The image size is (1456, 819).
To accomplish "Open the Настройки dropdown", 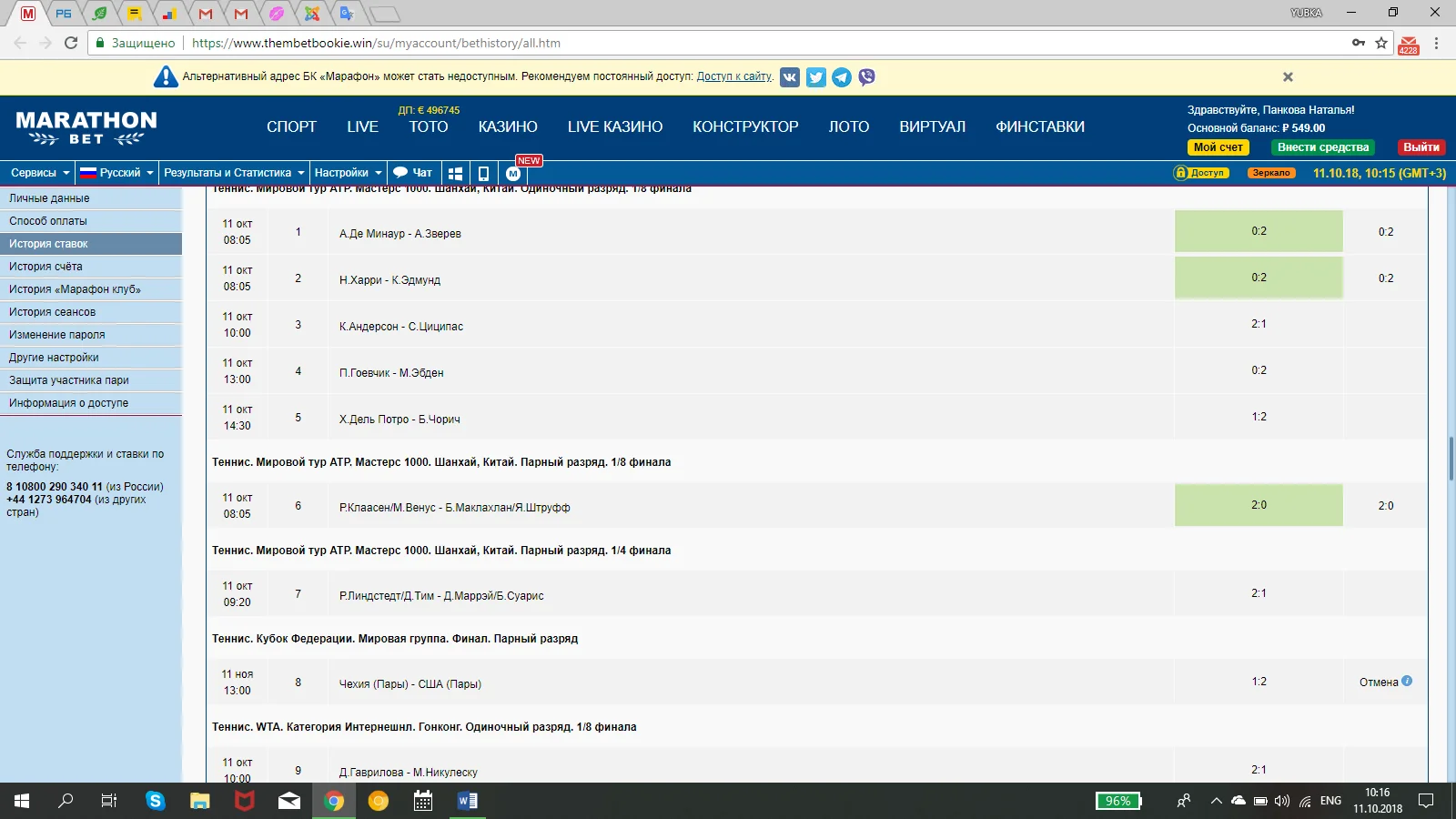I will [x=348, y=173].
